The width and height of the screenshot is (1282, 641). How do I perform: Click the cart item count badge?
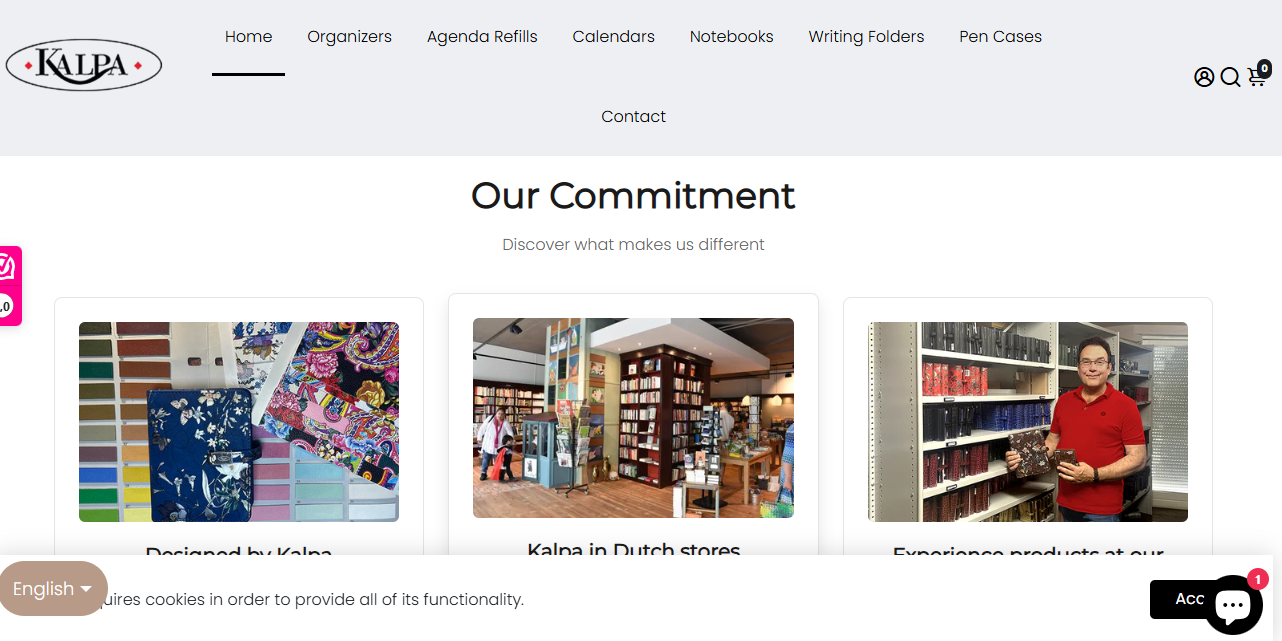click(1265, 69)
